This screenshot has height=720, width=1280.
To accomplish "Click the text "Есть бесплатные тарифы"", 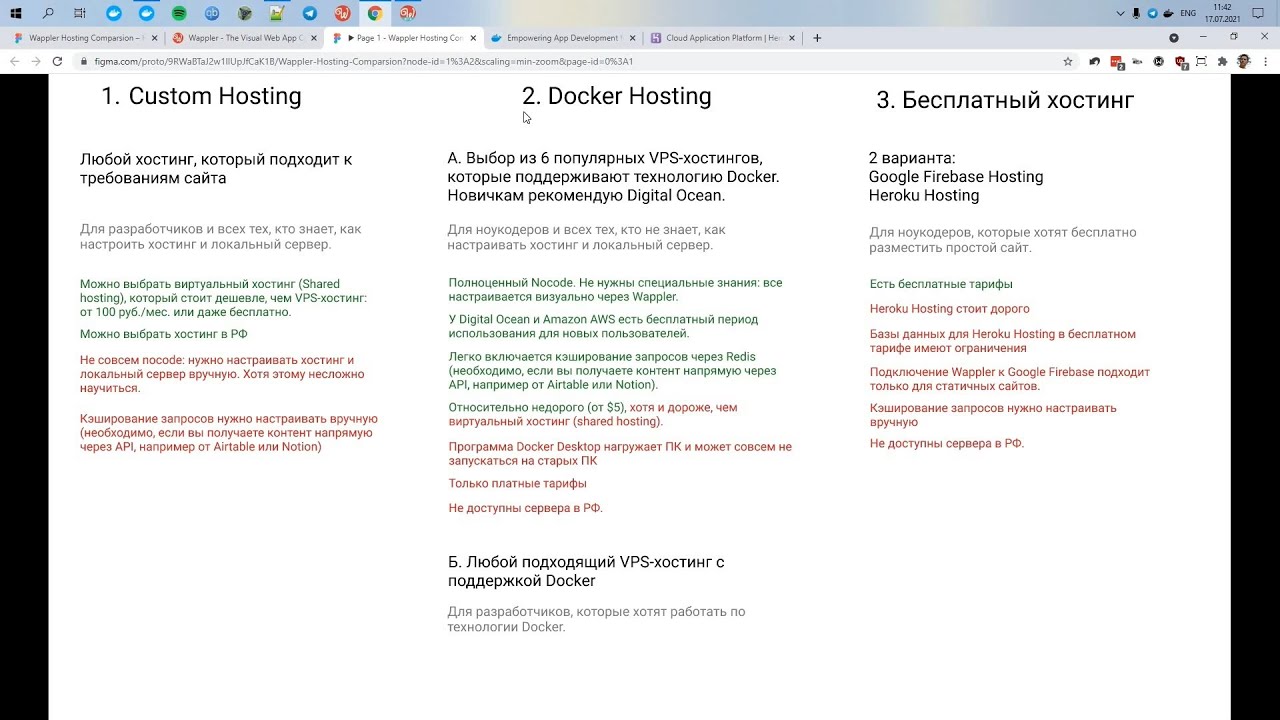I will [x=941, y=284].
